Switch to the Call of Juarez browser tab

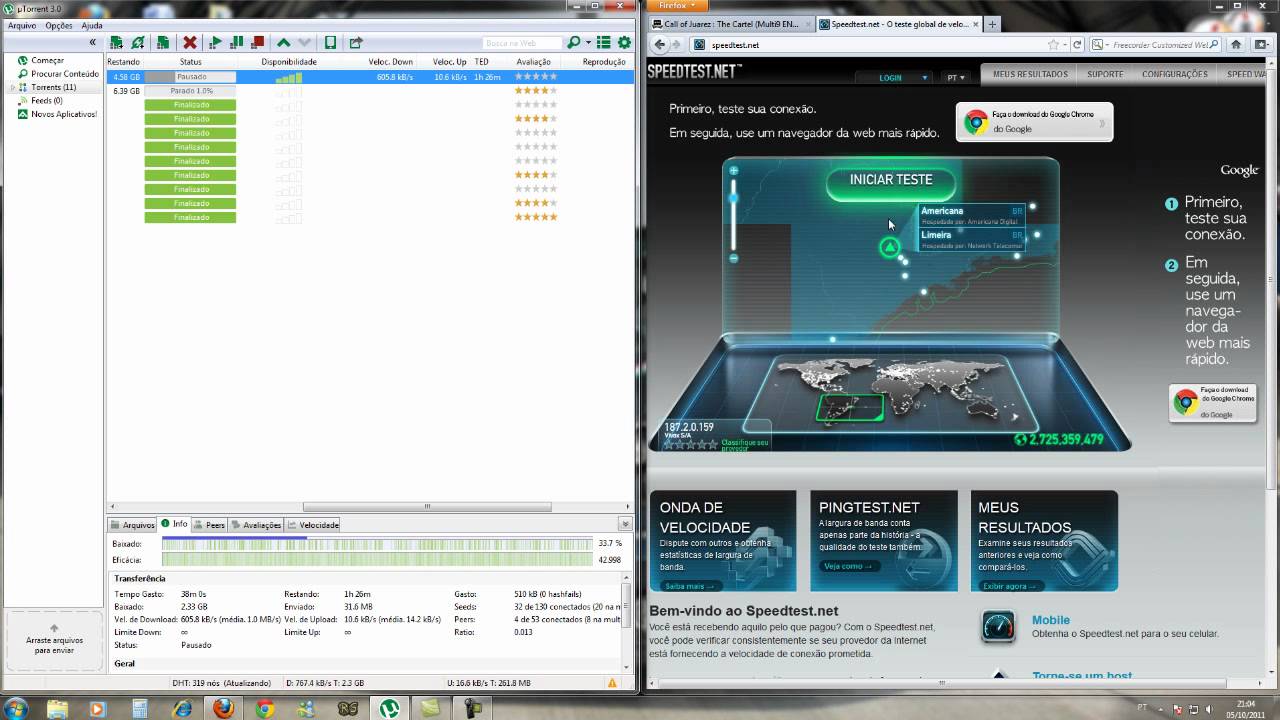(x=731, y=24)
